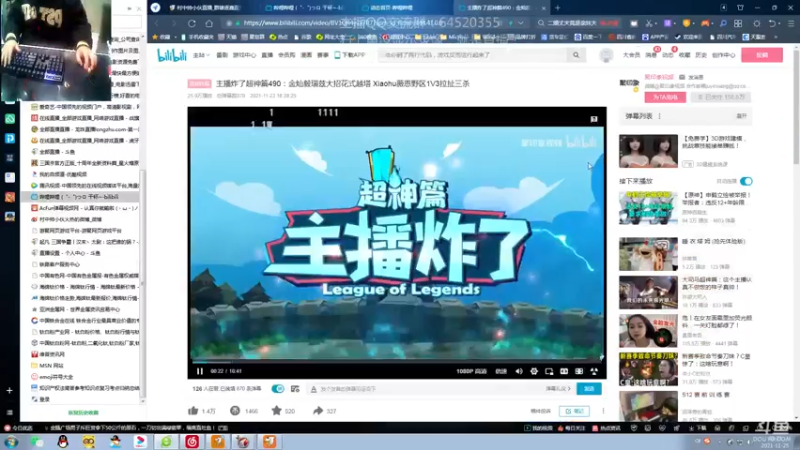Open user avatar in bilibili header
This screenshot has width=800, height=450.
tap(606, 55)
